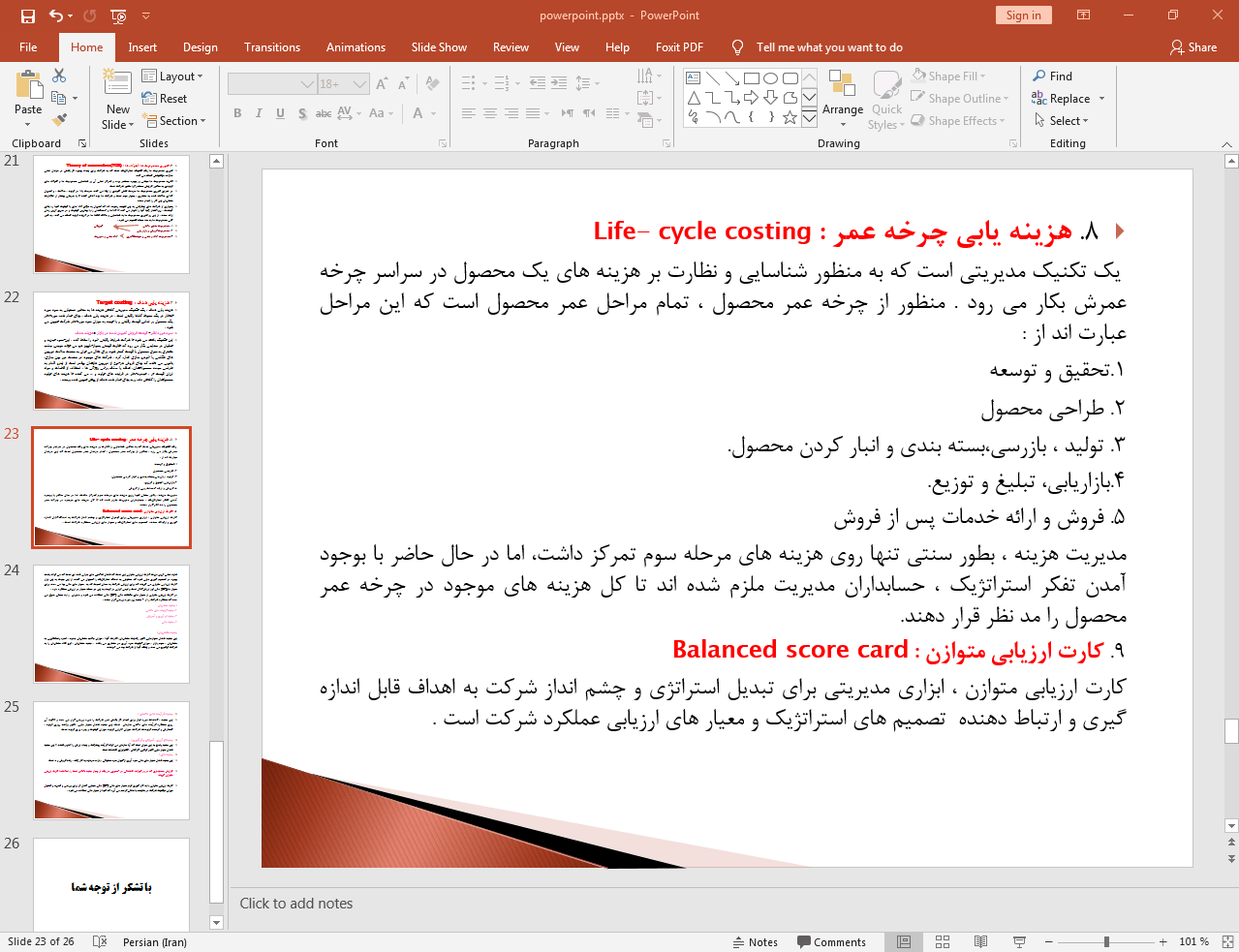Viewport: 1239px width, 952px height.
Task: Click the Format Painter brush icon
Action: coord(60,120)
